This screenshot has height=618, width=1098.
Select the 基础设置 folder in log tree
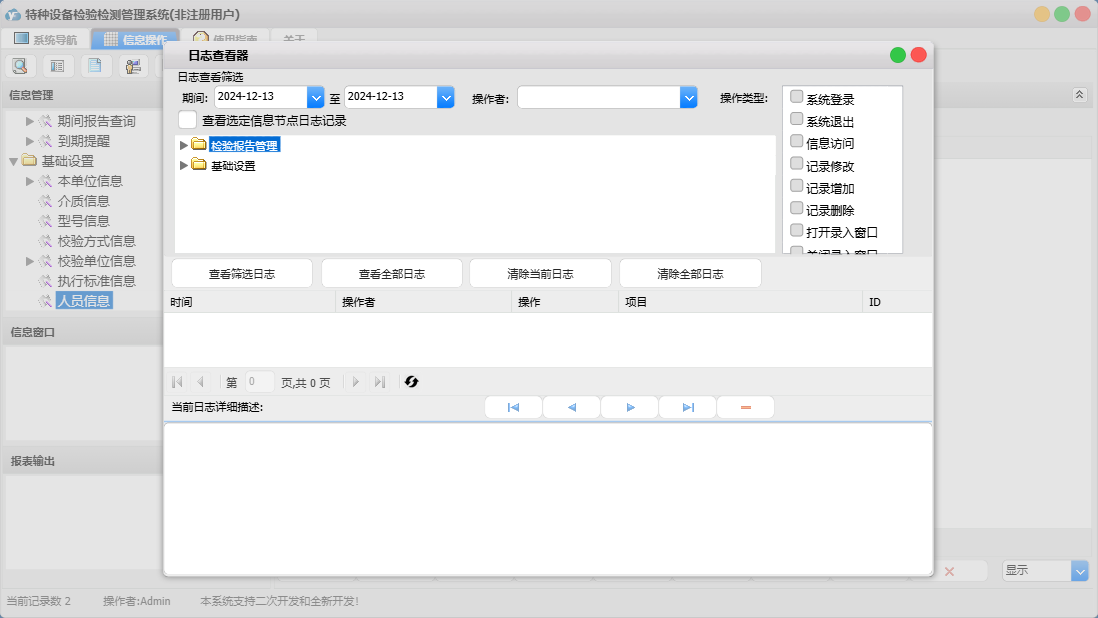coord(232,166)
